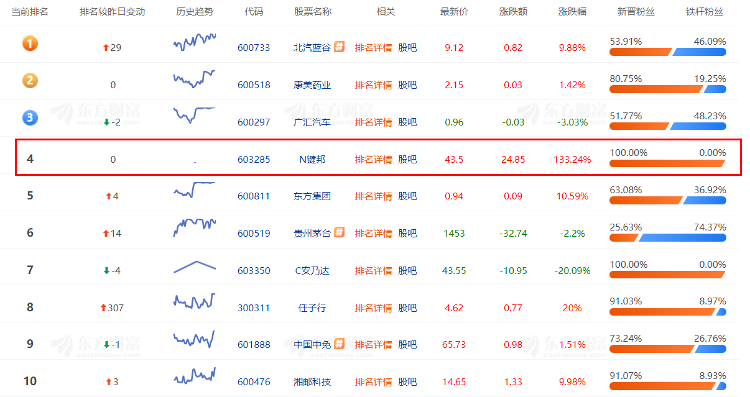750x397 pixels.
Task: Open the trend sparkline for 600733
Action: [195, 42]
